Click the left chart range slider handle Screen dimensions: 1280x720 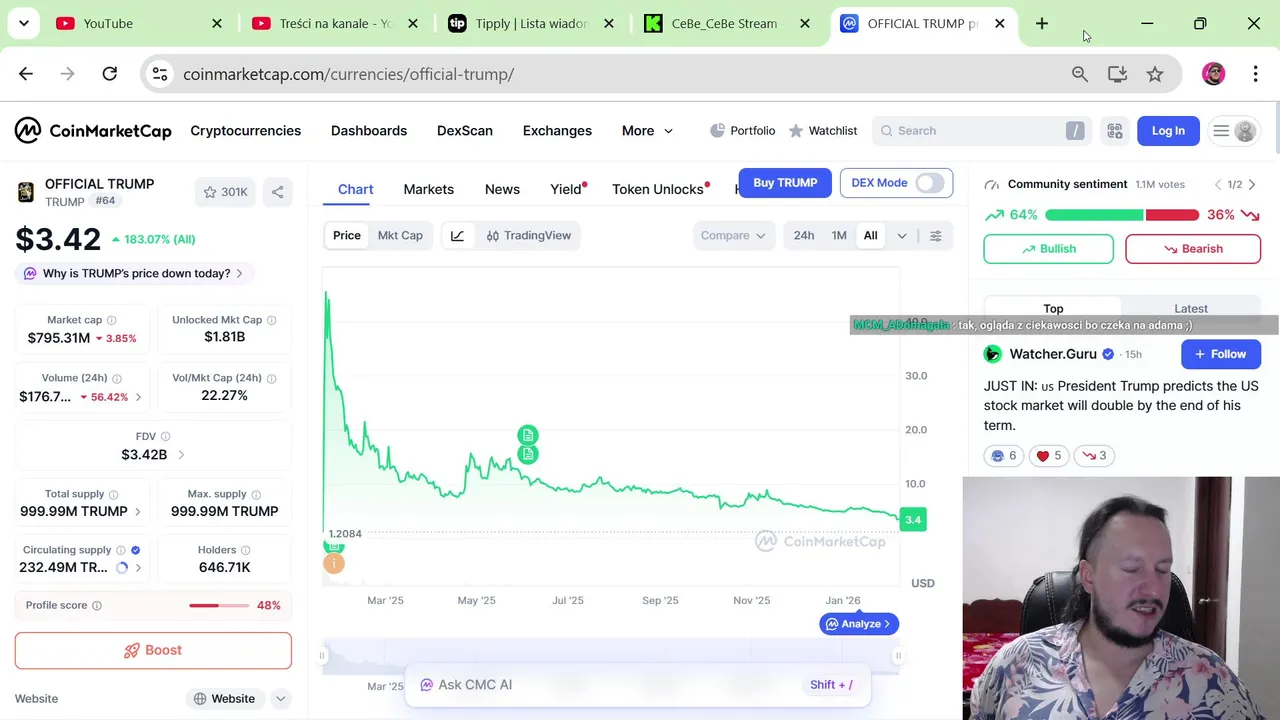322,656
